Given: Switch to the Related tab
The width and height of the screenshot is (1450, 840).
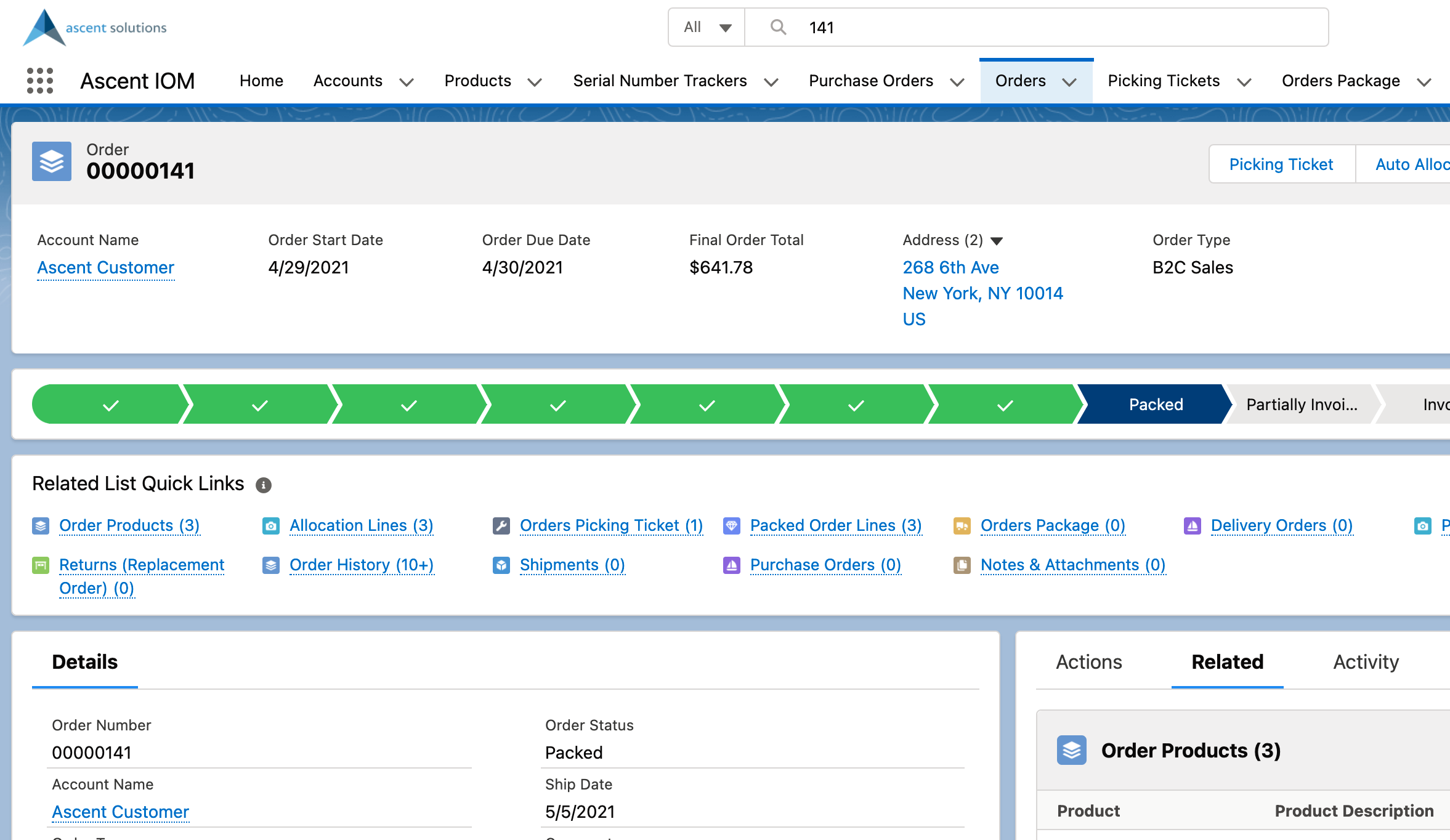Looking at the screenshot, I should [1227, 662].
